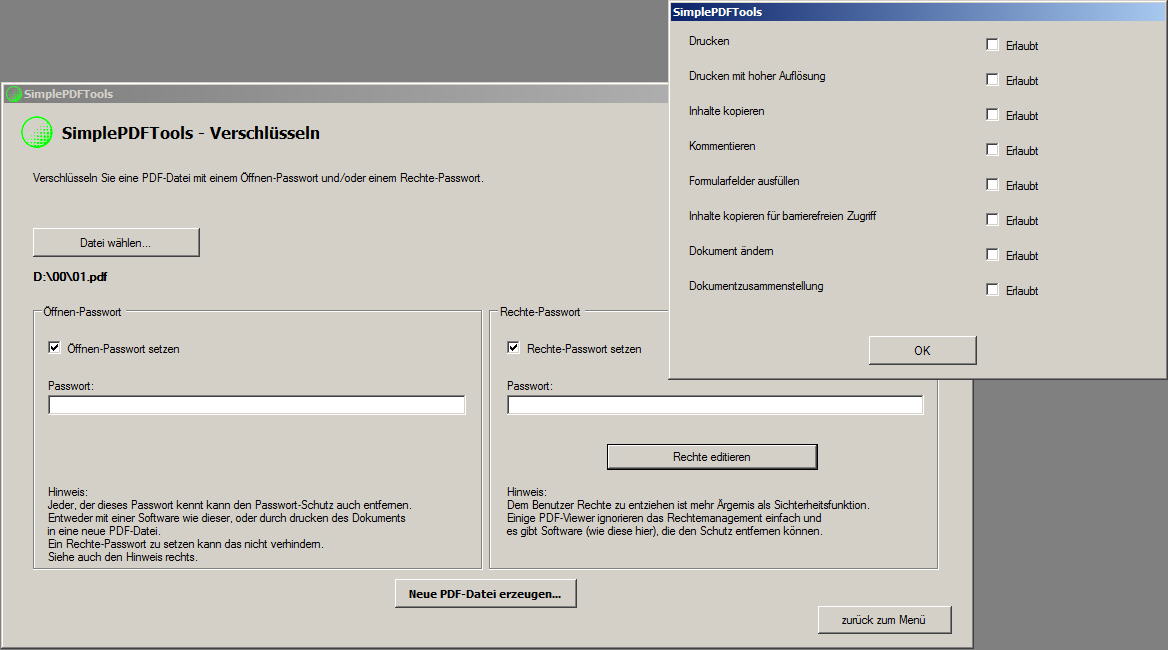Screen dimensions: 1168x650
Task: Tick Erlaubt for Inhalte kopieren
Action: click(x=992, y=115)
